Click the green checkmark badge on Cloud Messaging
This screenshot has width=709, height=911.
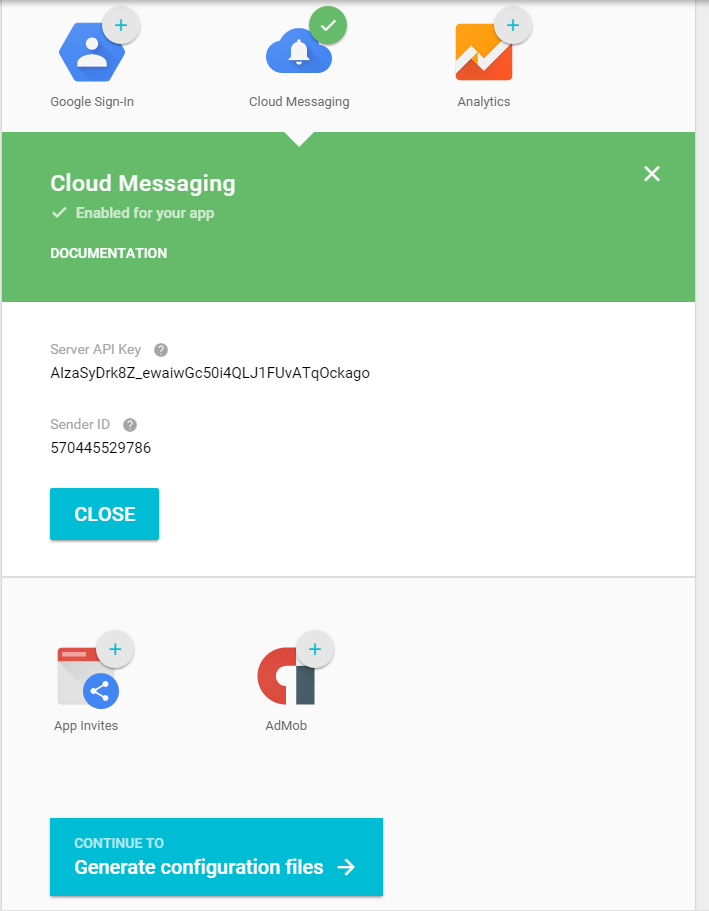(328, 25)
